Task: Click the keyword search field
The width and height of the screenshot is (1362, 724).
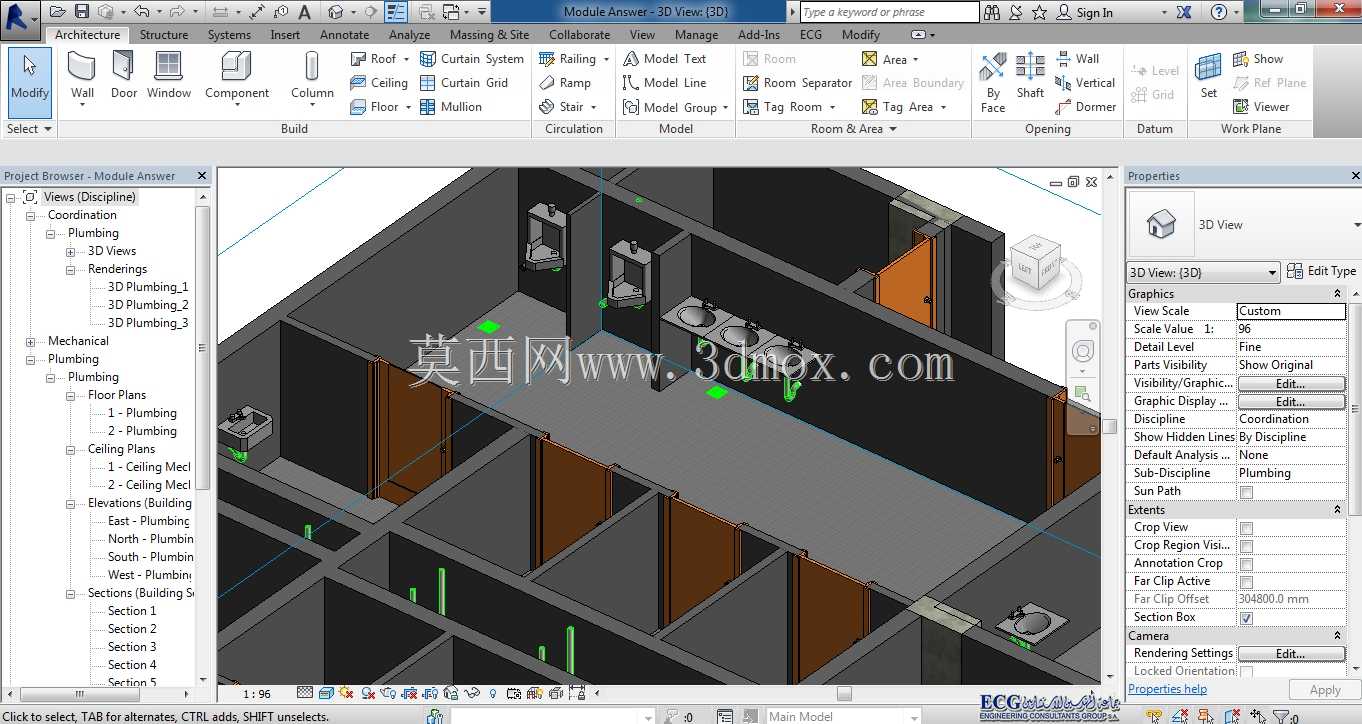Action: pyautogui.click(x=890, y=12)
